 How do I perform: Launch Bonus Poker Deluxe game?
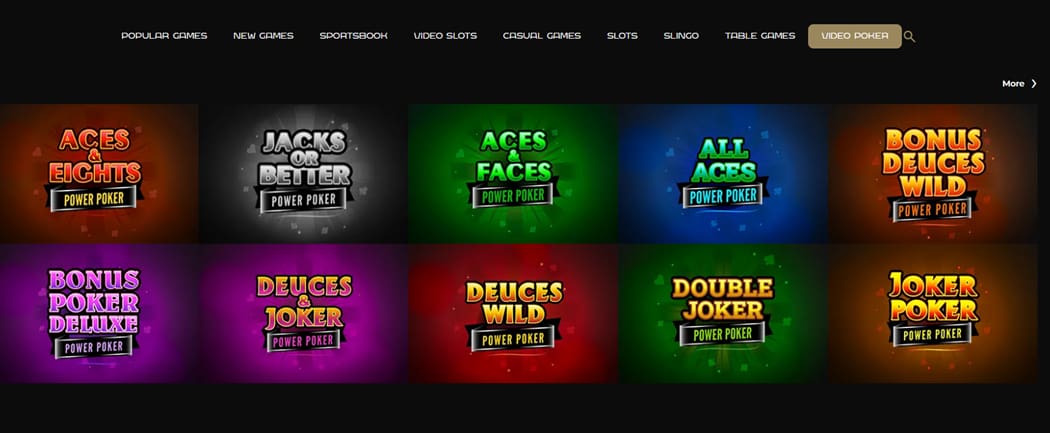point(99,313)
